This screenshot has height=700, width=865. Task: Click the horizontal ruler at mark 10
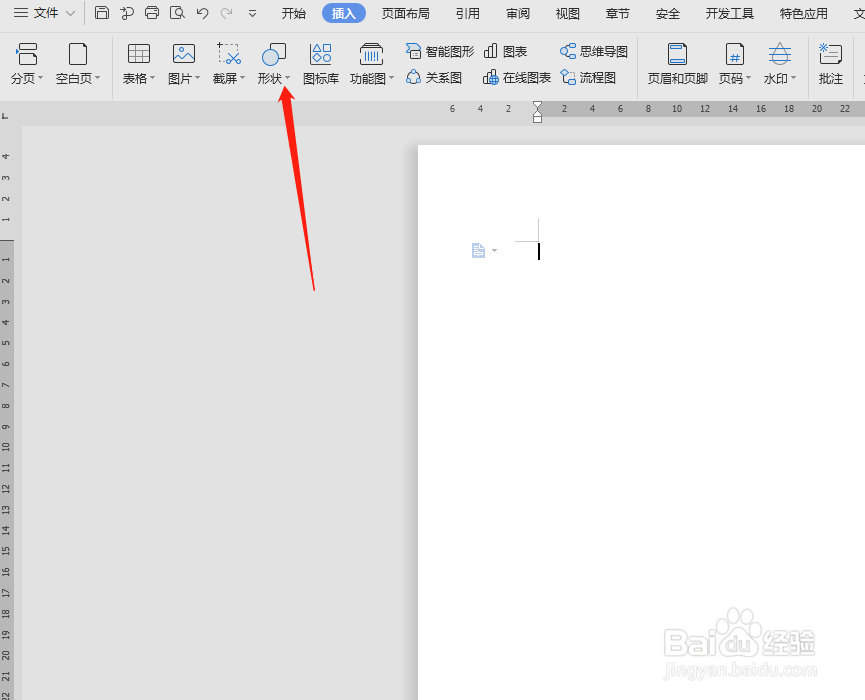[x=677, y=109]
